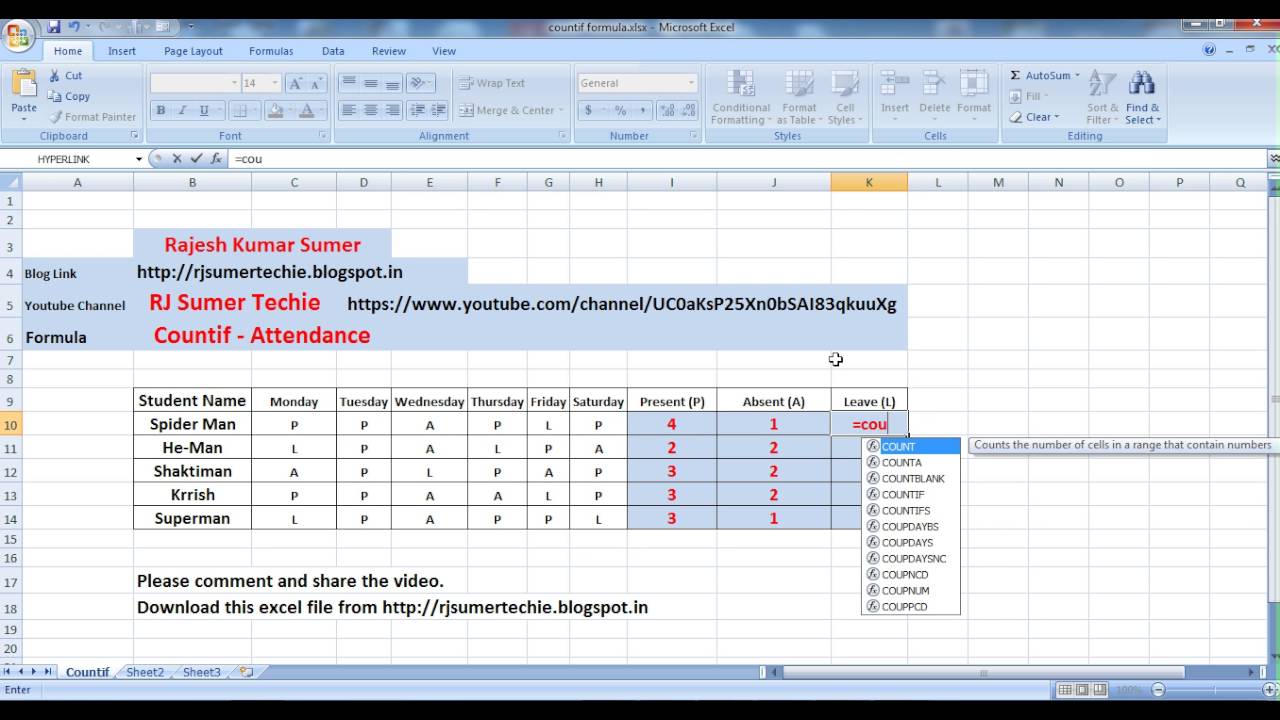Click the Insert cells button
This screenshot has height=720, width=1280.
(895, 96)
